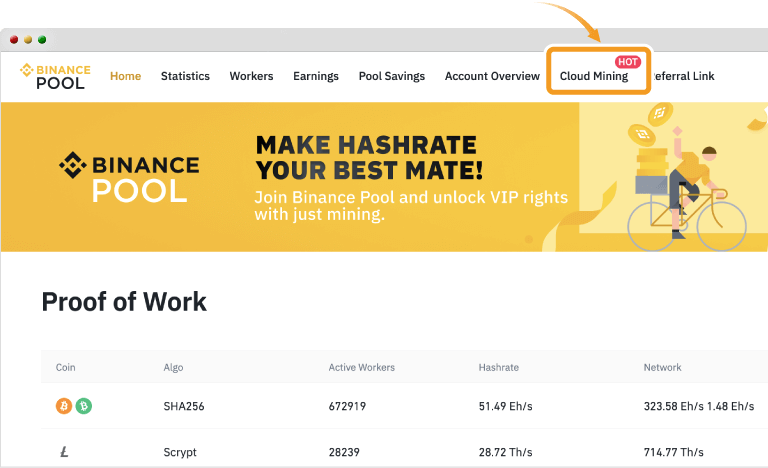Minimize the window with yellow button

pyautogui.click(x=28, y=40)
